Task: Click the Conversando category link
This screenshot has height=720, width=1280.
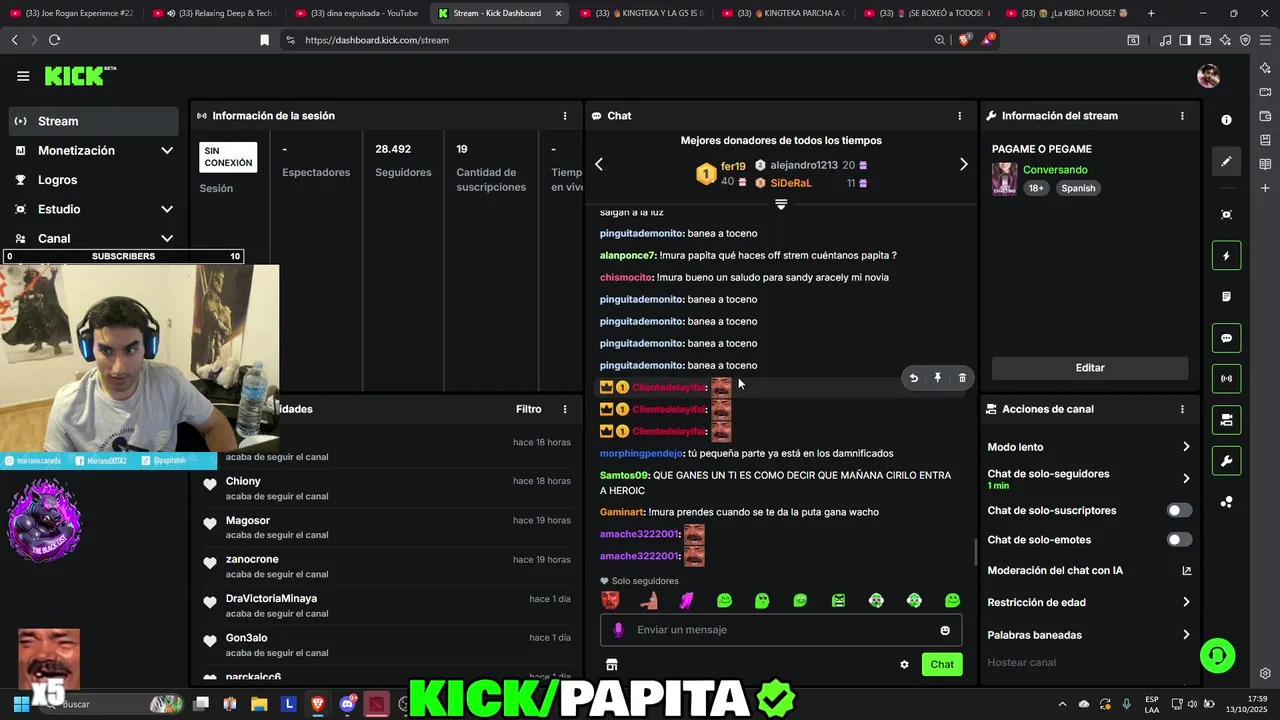Action: pyautogui.click(x=1055, y=170)
